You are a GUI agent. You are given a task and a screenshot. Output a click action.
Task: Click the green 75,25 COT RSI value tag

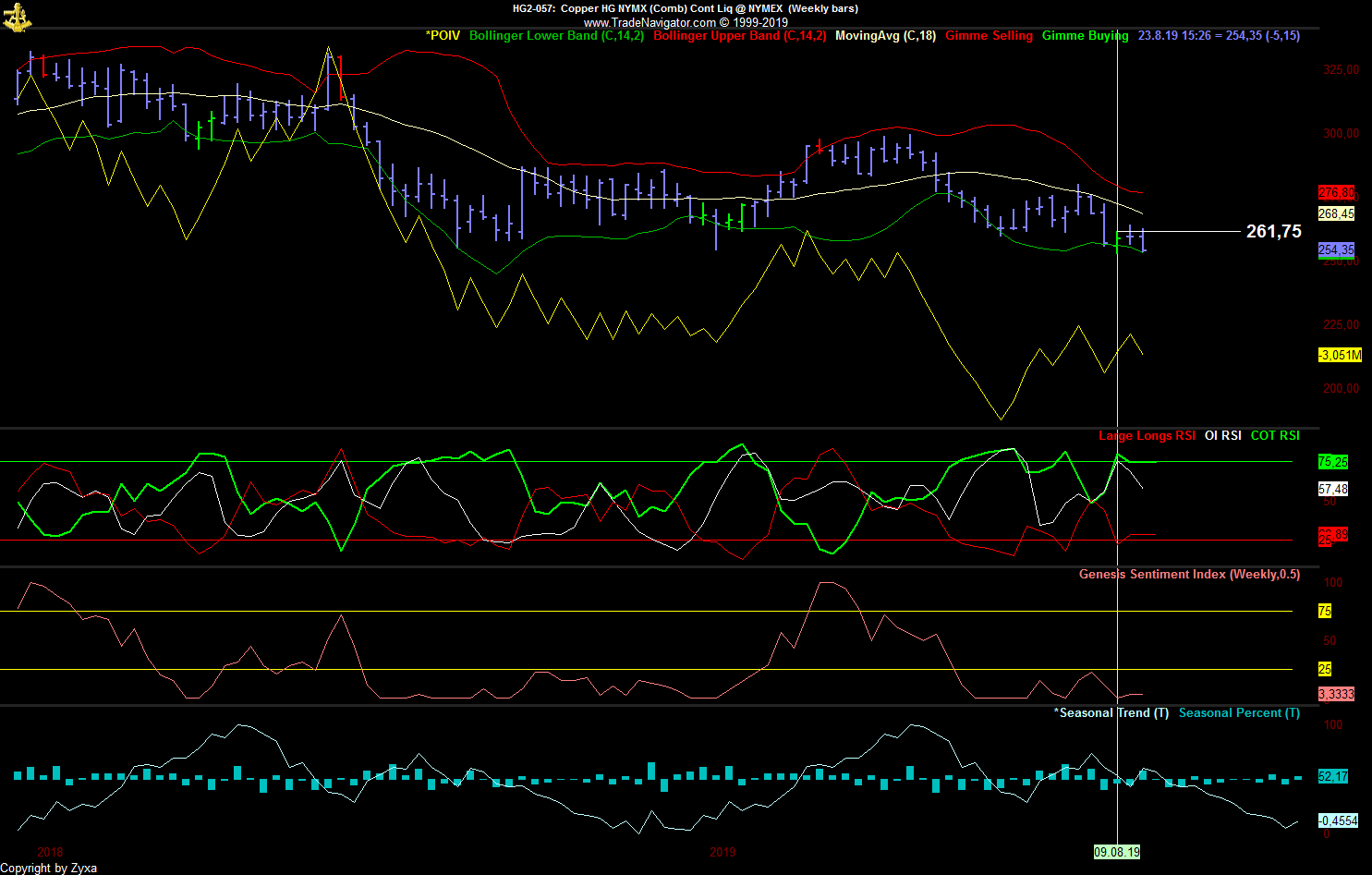[1332, 462]
